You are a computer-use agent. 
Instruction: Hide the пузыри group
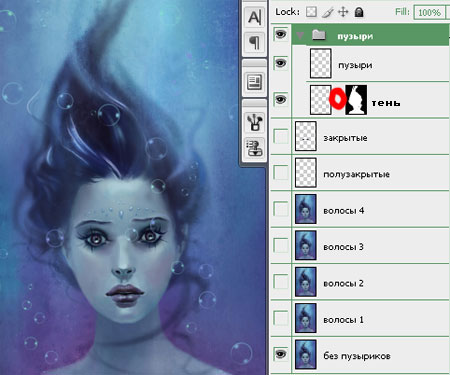point(281,34)
